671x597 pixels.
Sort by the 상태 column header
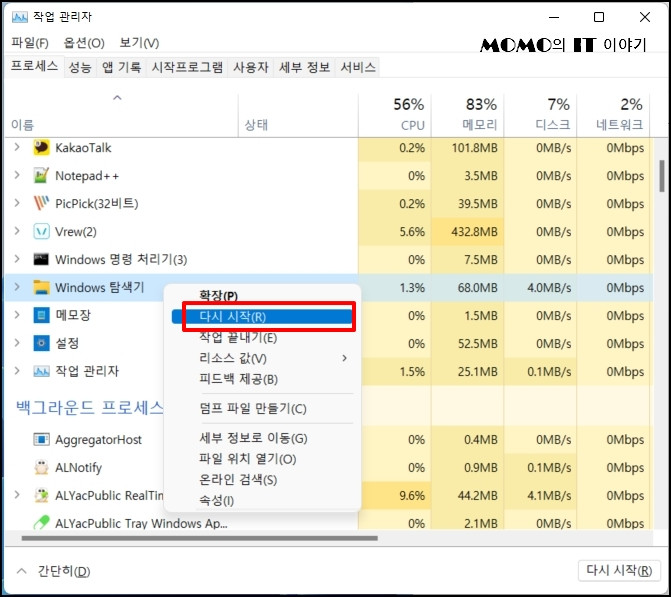298,115
